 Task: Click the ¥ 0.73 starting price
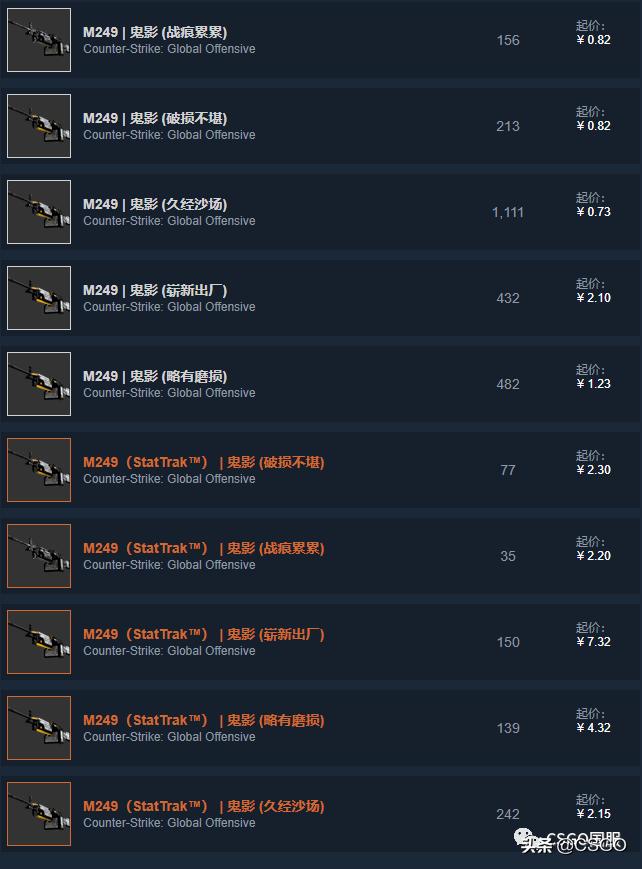pos(593,212)
